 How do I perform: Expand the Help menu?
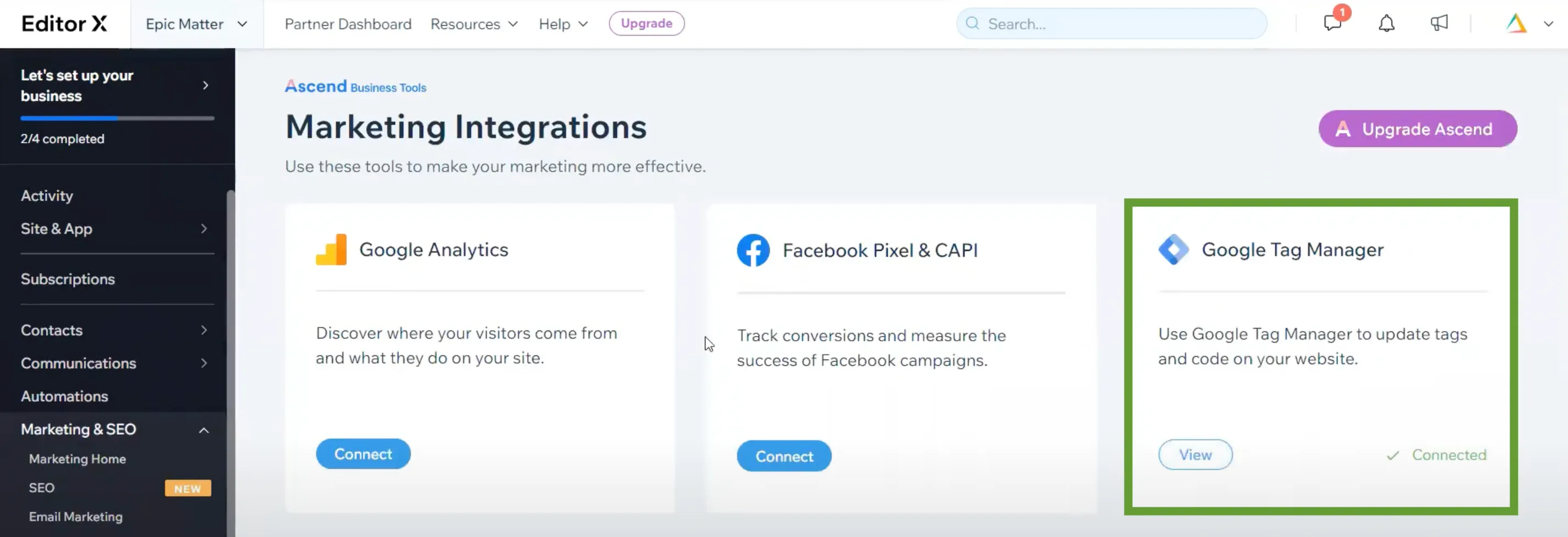(563, 24)
